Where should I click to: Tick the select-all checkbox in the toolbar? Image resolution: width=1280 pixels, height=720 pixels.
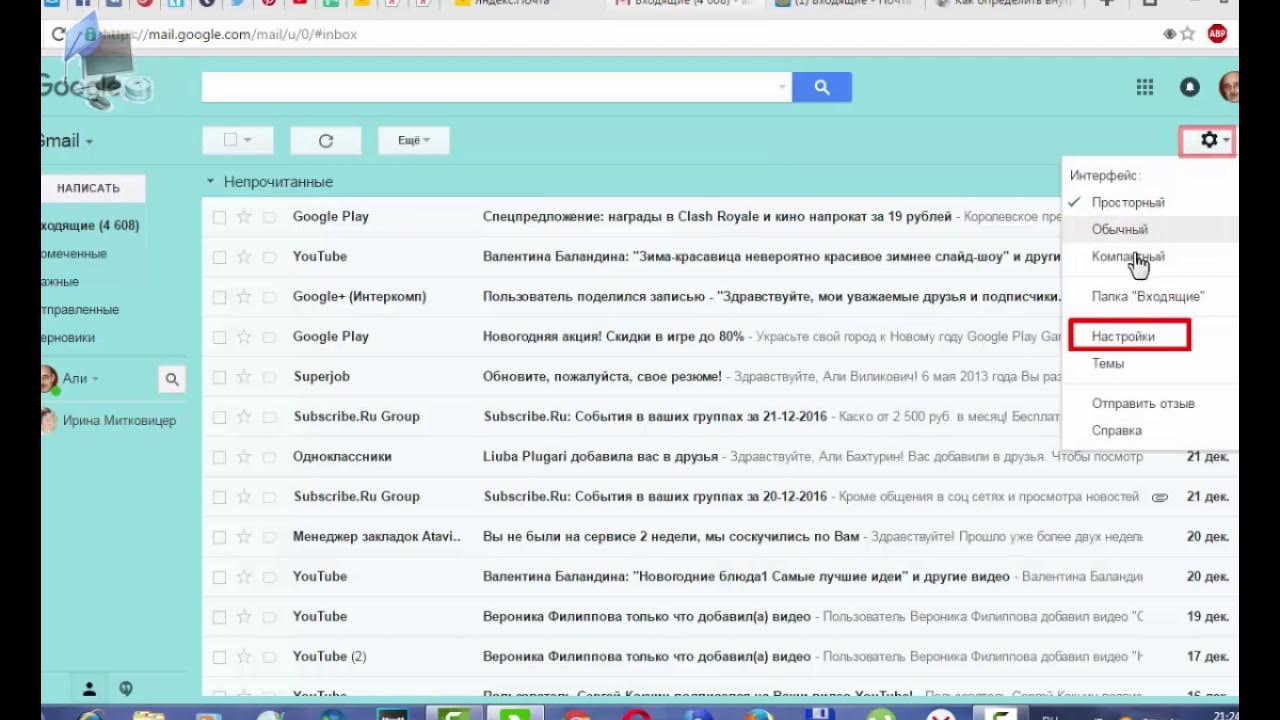pos(230,140)
